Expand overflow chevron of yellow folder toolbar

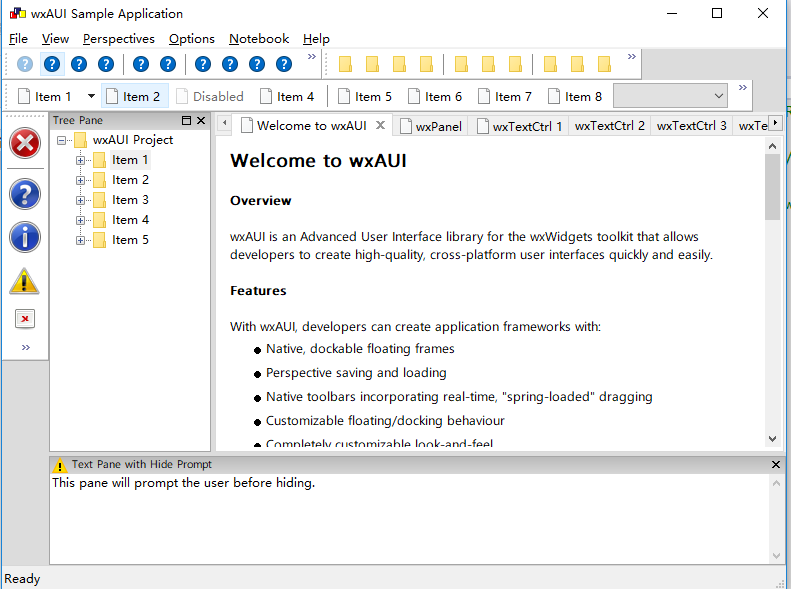pos(632,56)
